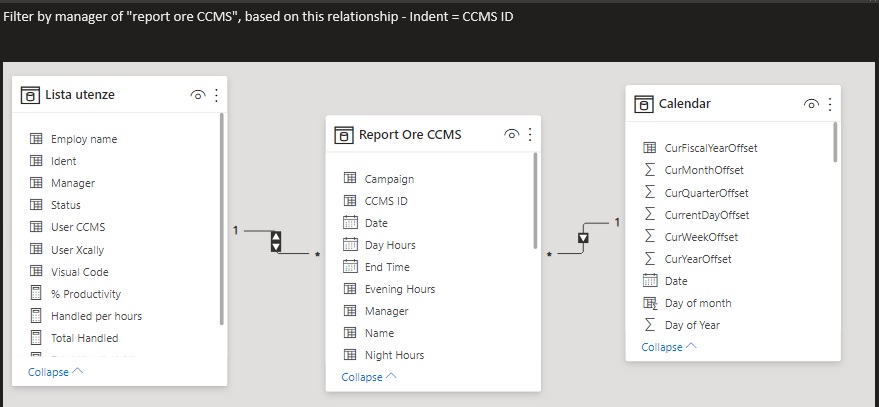879x407 pixels.
Task: Select the Day of Year field
Action: (x=692, y=325)
